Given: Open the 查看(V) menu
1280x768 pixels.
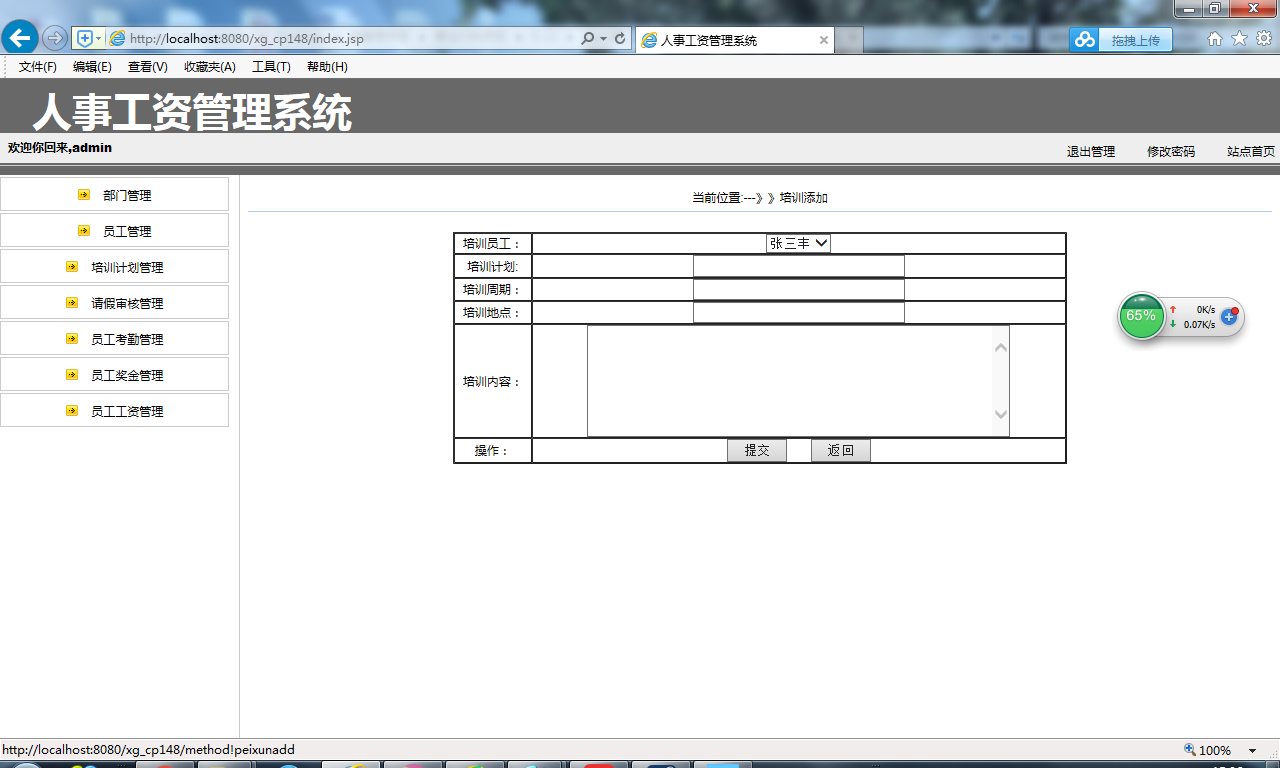Looking at the screenshot, I should click(148, 67).
